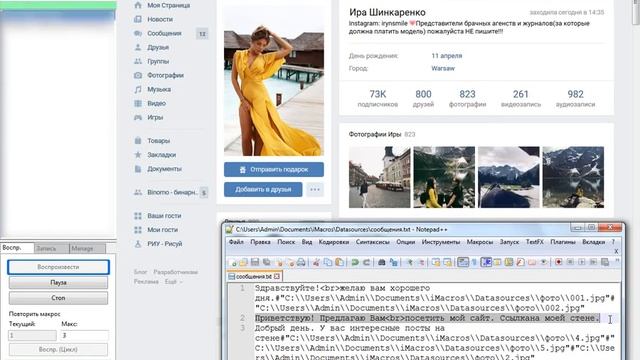Click the Отправить подарок button
The height and width of the screenshot is (360, 640).
coord(274,169)
